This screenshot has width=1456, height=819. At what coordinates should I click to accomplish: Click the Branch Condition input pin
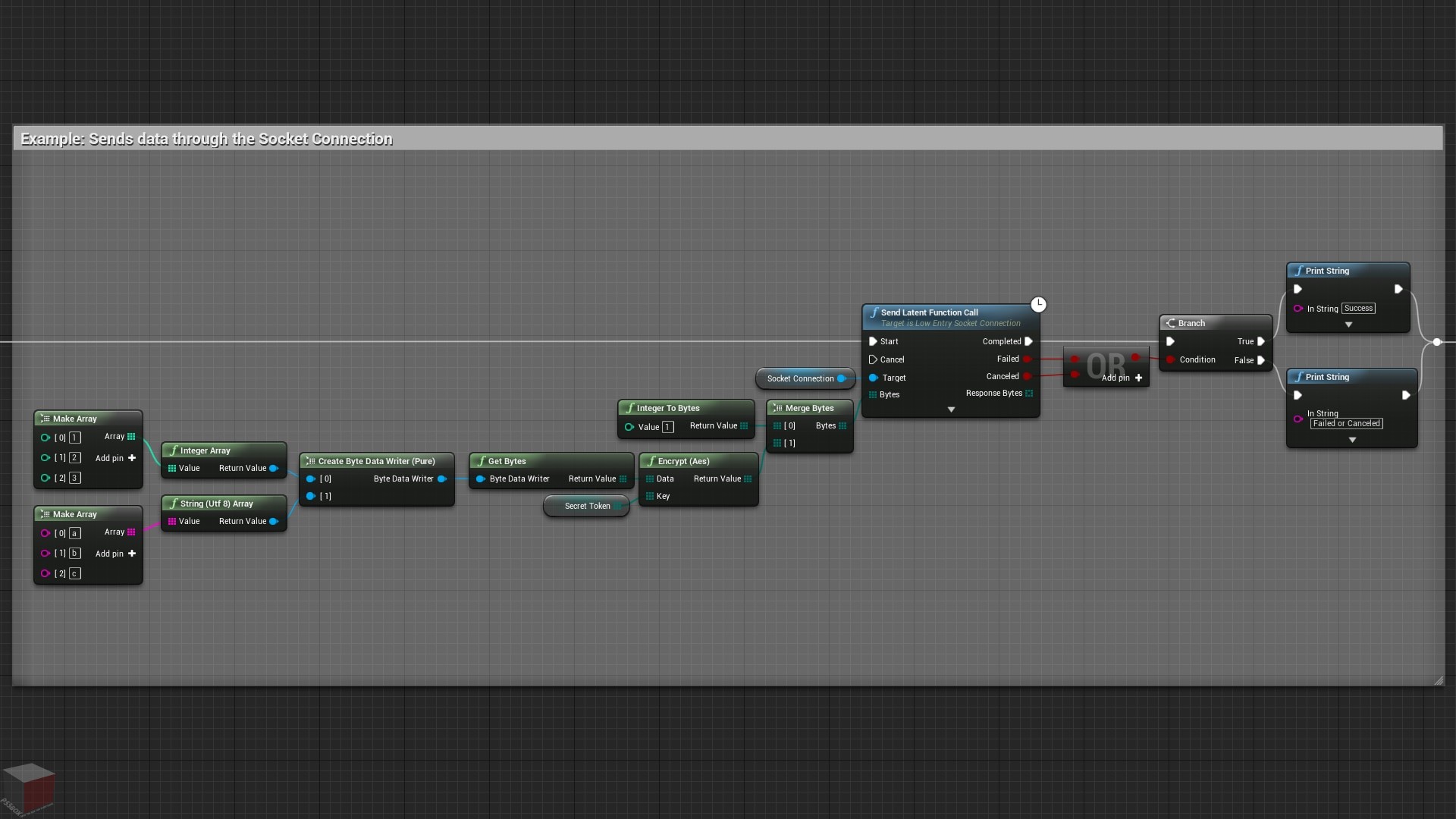pos(1171,359)
